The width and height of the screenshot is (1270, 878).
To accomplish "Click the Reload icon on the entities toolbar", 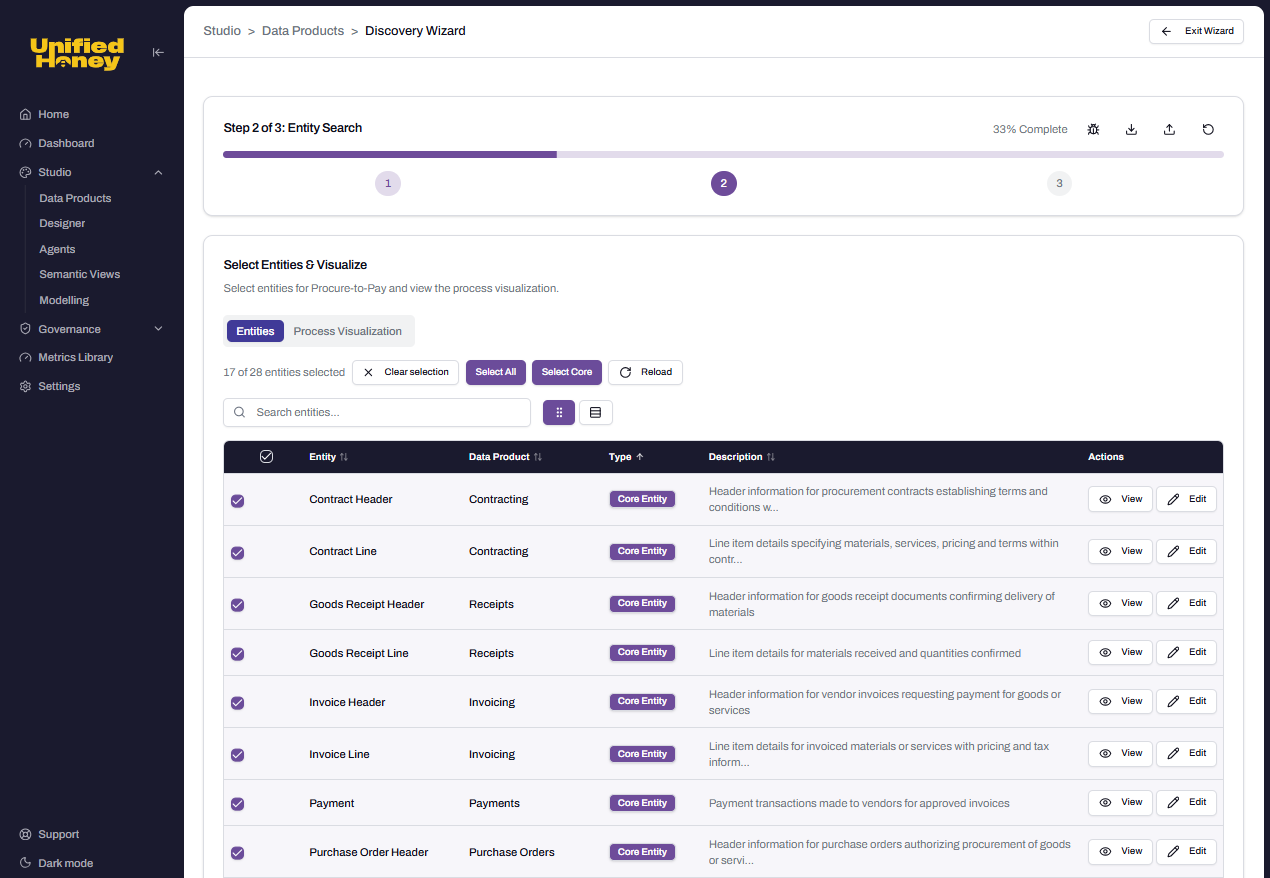I will click(x=645, y=372).
